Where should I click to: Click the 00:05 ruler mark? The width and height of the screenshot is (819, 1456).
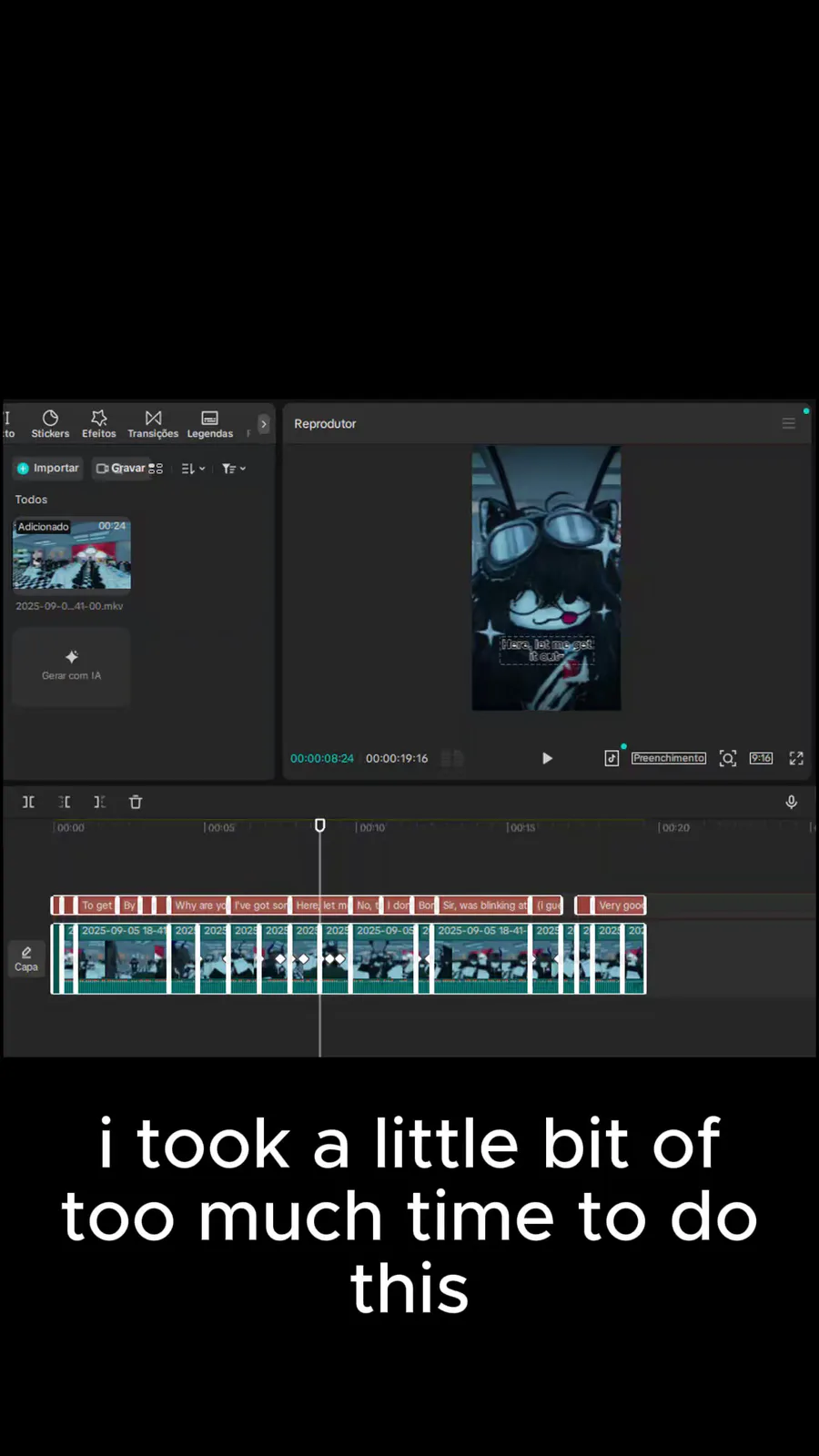pyautogui.click(x=220, y=827)
